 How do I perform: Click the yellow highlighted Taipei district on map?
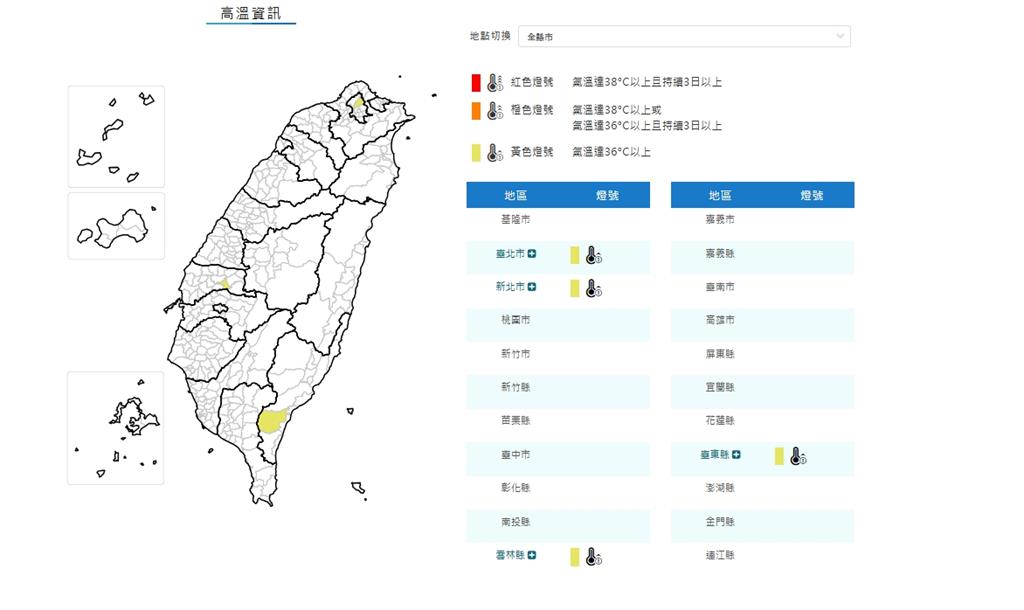point(358,101)
